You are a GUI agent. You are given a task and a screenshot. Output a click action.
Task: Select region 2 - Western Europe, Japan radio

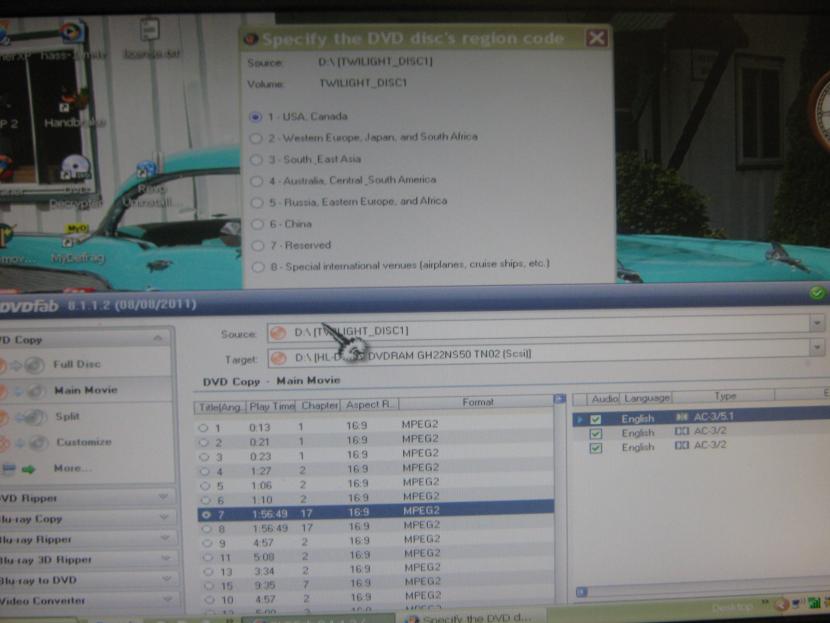coord(256,138)
